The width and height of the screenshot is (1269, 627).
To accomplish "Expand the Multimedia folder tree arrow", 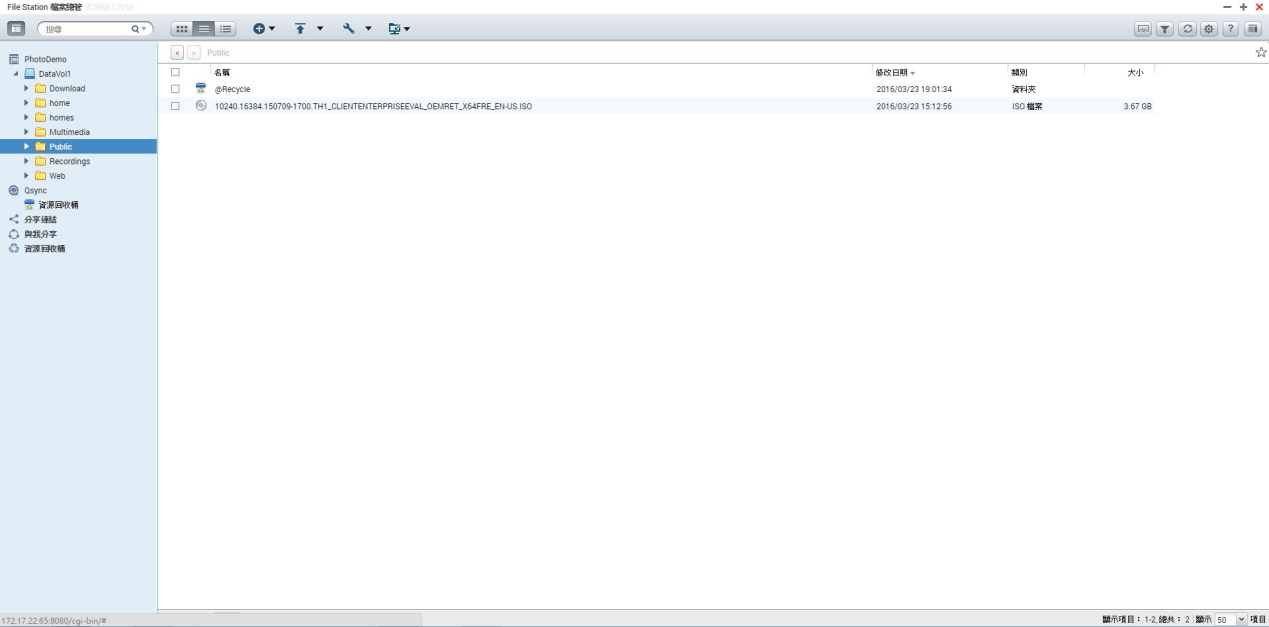I will pos(27,132).
